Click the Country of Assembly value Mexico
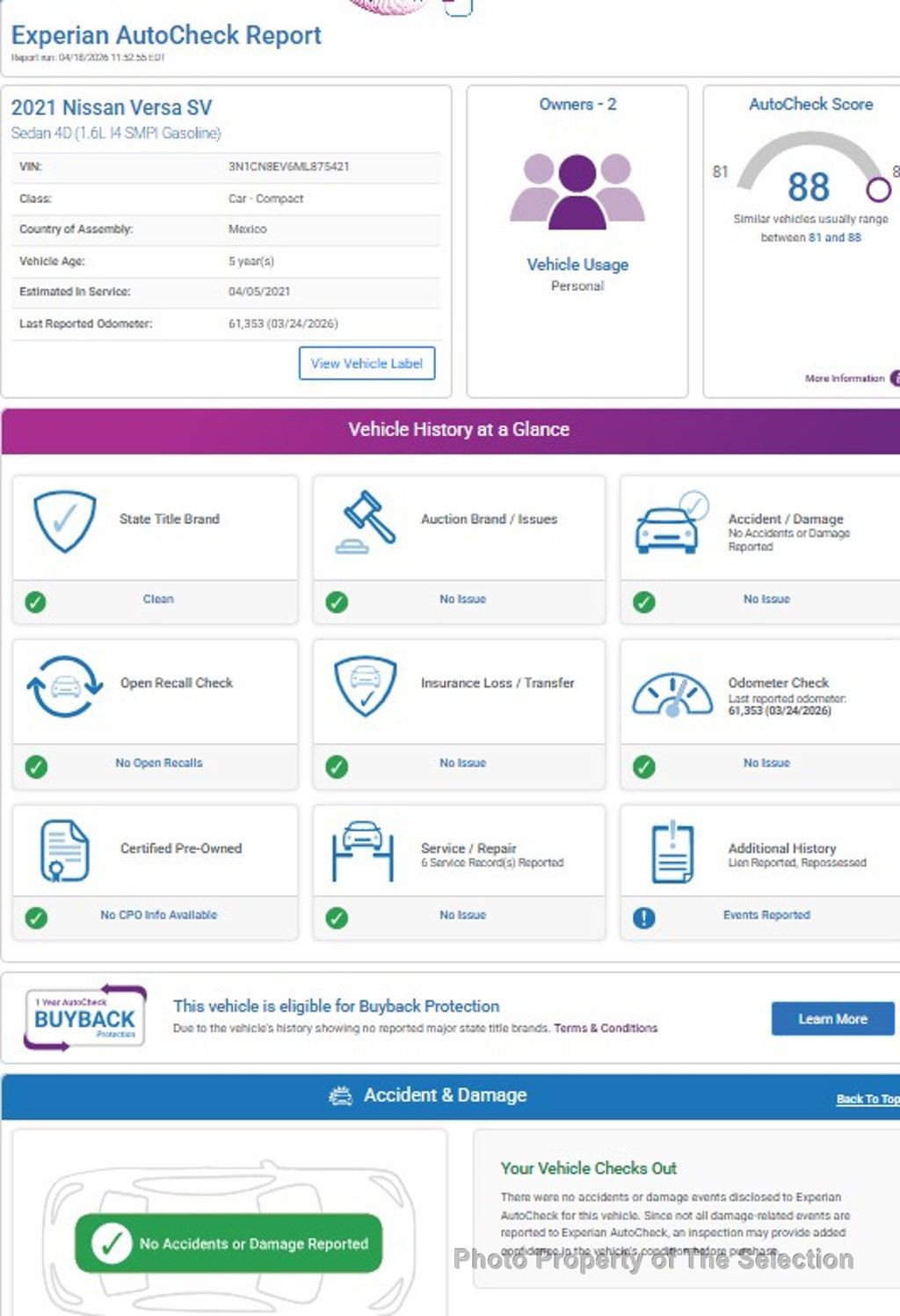 [247, 229]
